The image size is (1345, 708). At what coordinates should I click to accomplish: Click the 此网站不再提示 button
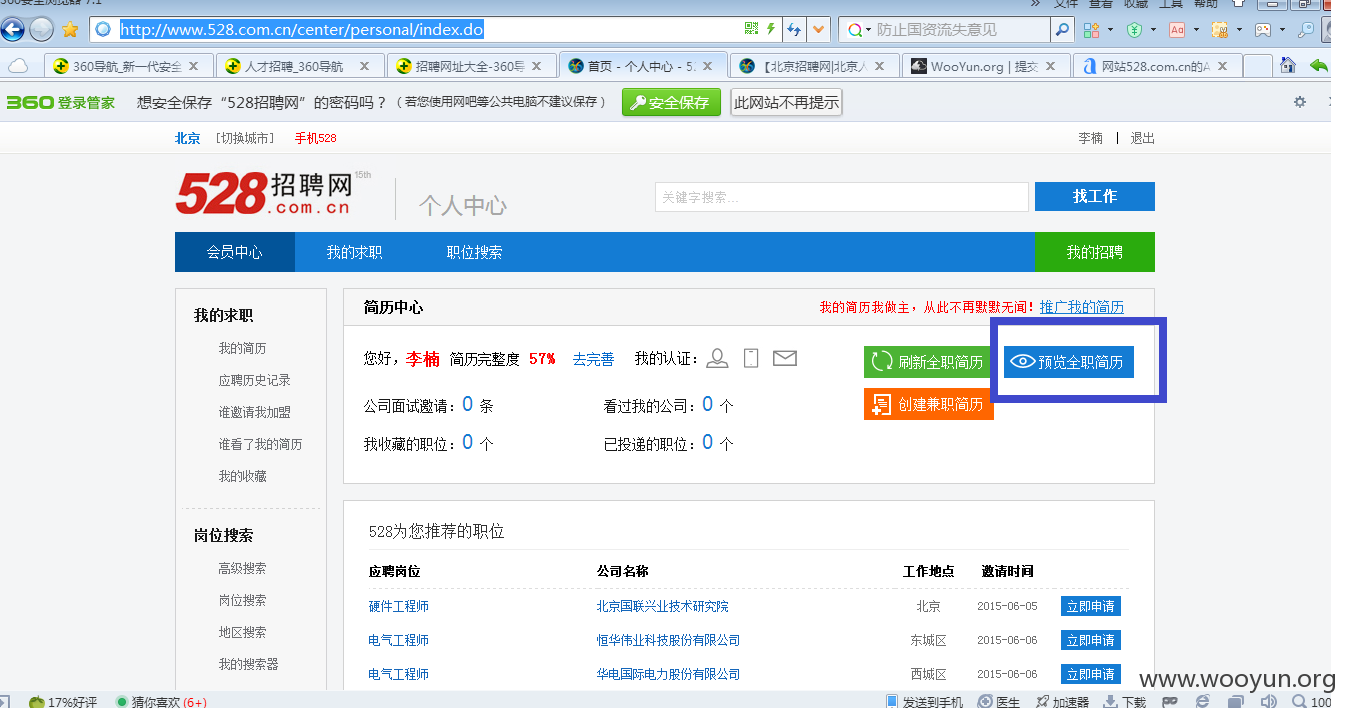tap(786, 102)
